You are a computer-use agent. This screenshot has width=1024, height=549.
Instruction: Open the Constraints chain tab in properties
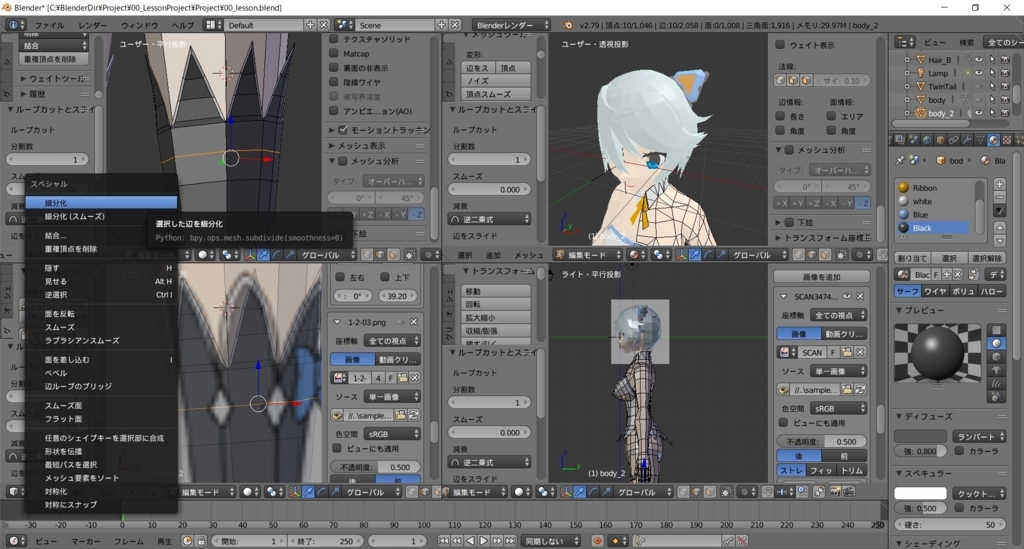pyautogui.click(x=953, y=140)
